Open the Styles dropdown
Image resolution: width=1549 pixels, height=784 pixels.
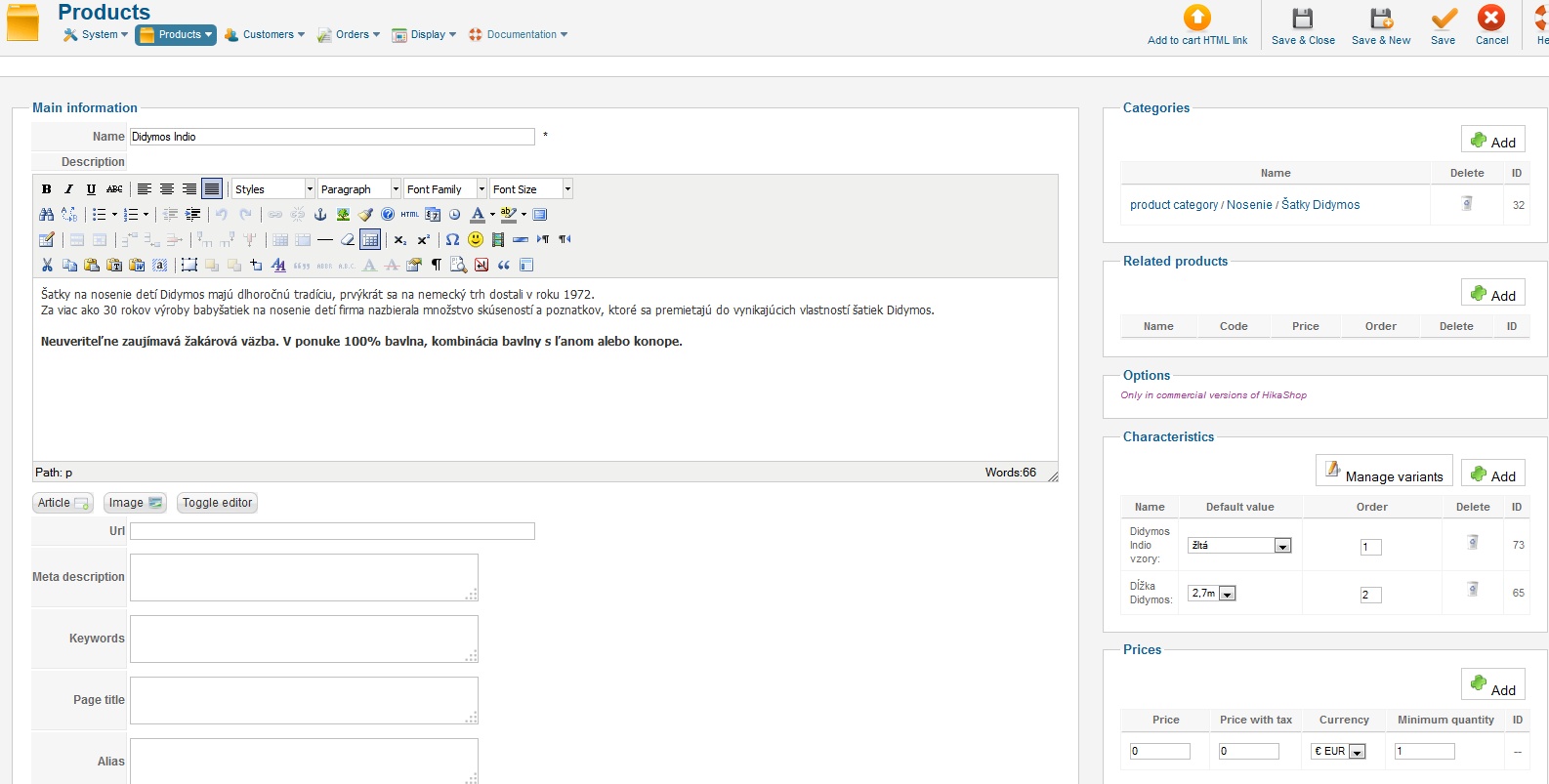273,189
